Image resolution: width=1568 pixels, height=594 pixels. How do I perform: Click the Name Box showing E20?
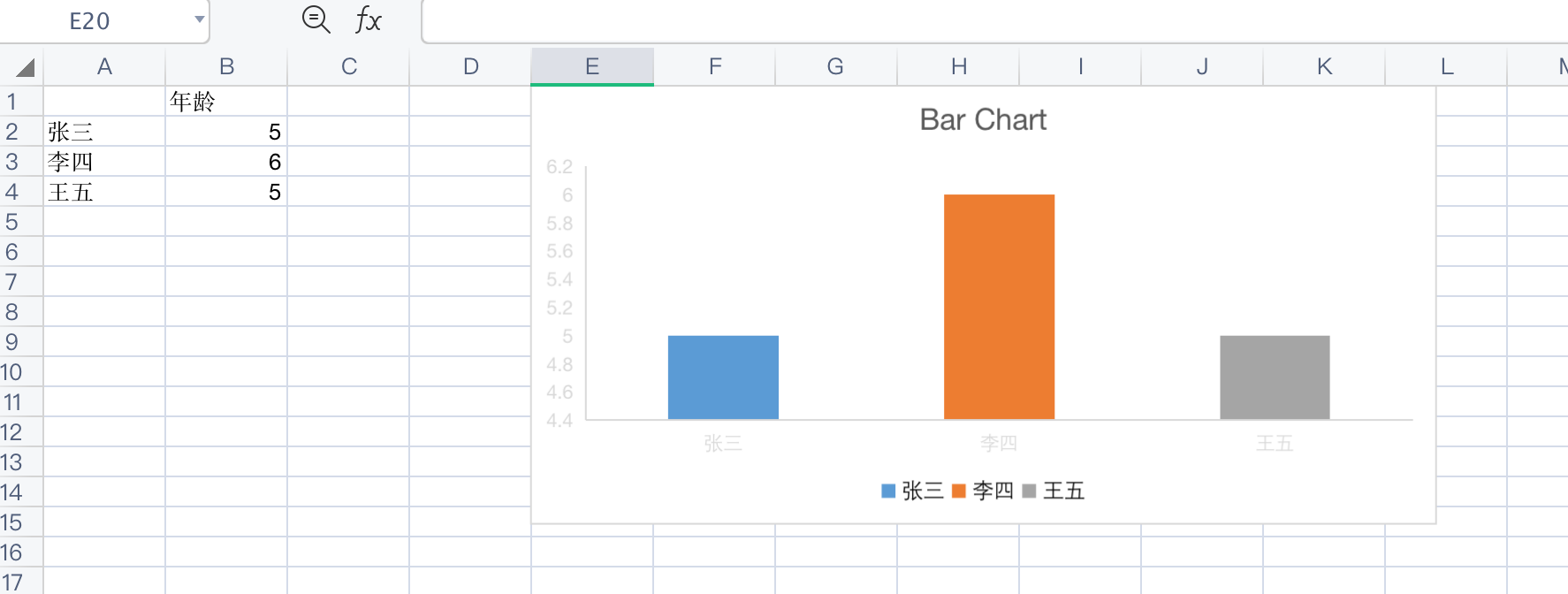pyautogui.click(x=89, y=21)
